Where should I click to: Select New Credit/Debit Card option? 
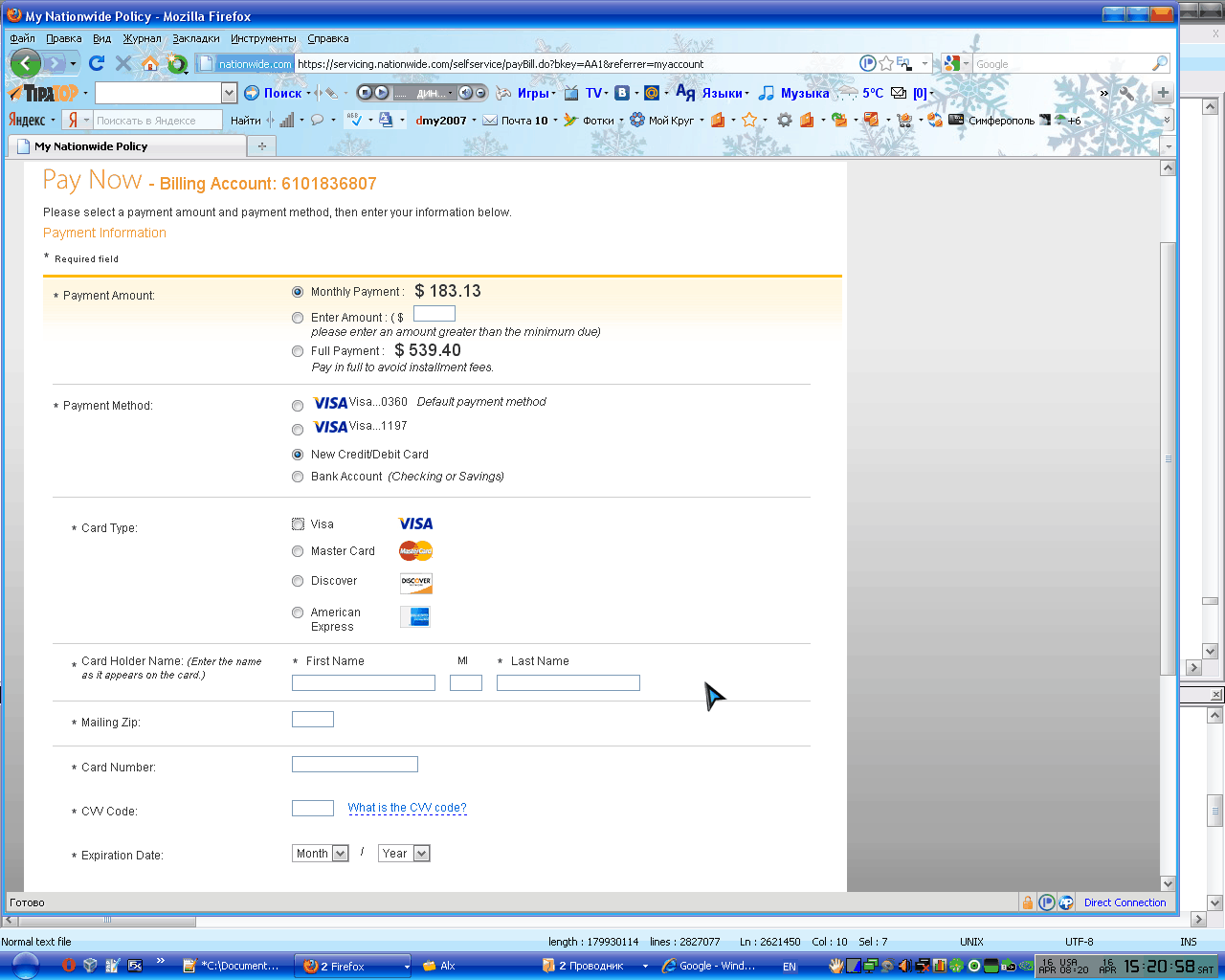[298, 455]
